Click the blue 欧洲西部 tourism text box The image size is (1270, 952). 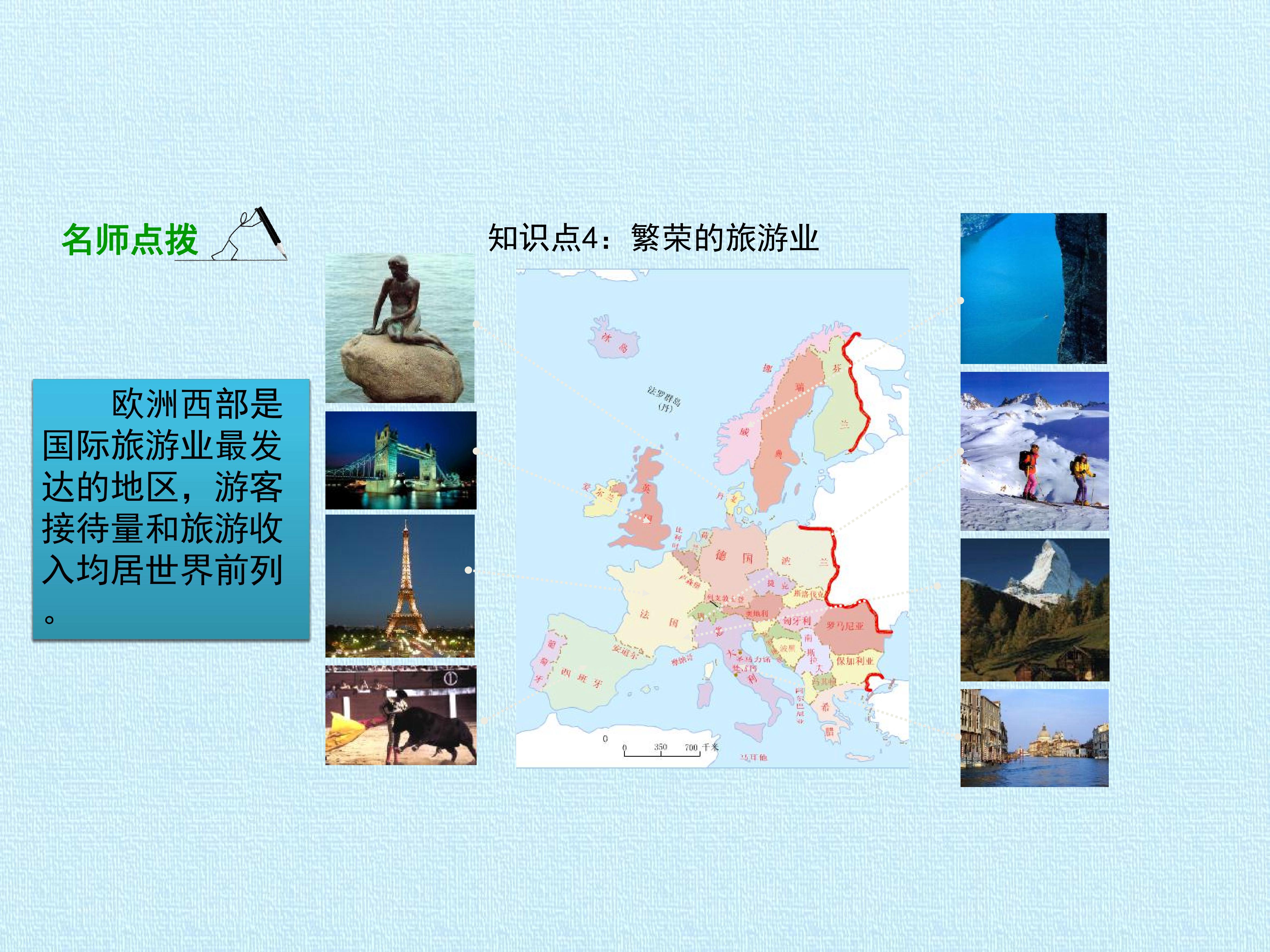(x=171, y=509)
